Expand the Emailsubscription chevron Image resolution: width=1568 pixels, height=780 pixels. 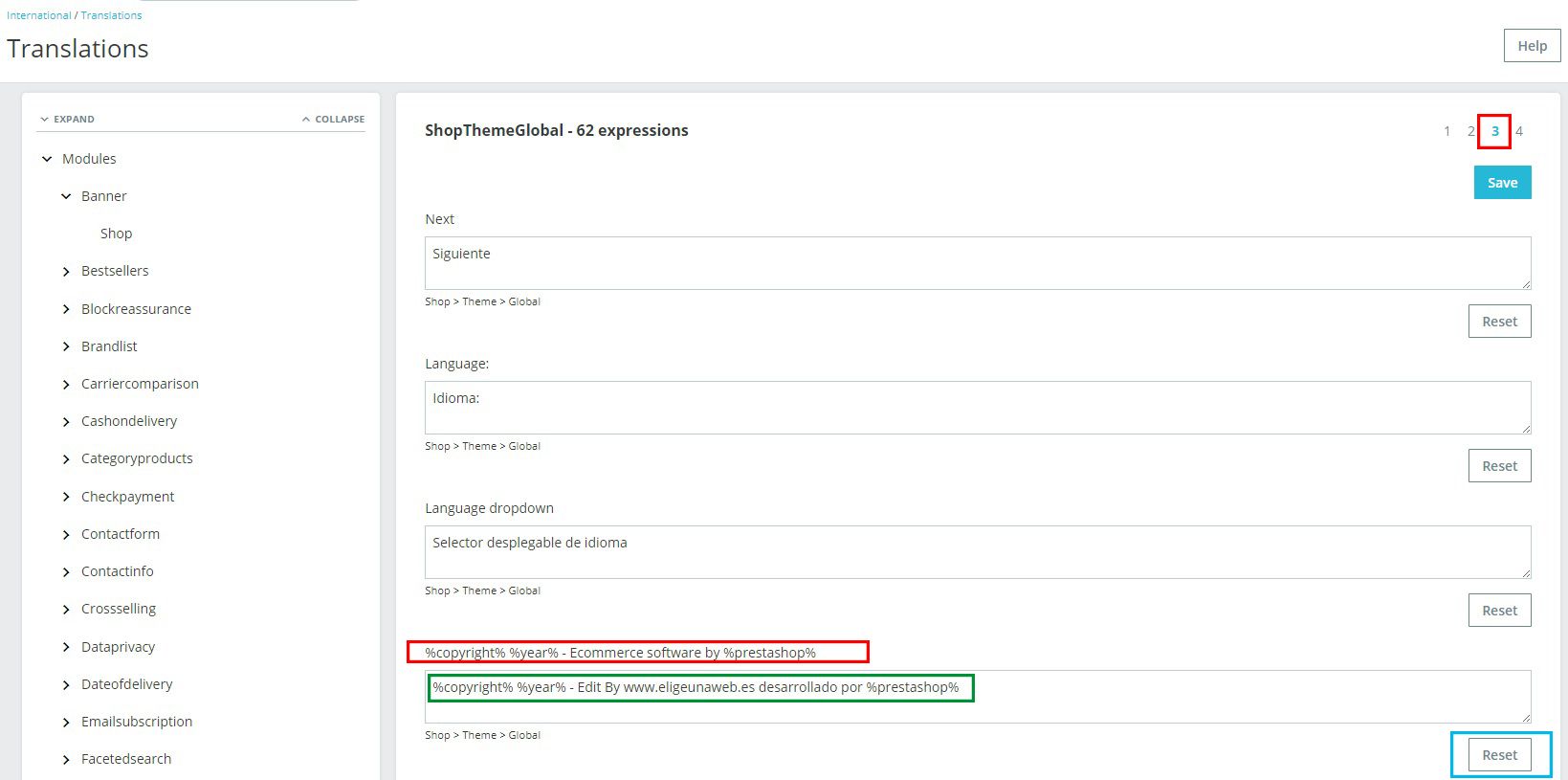(66, 723)
